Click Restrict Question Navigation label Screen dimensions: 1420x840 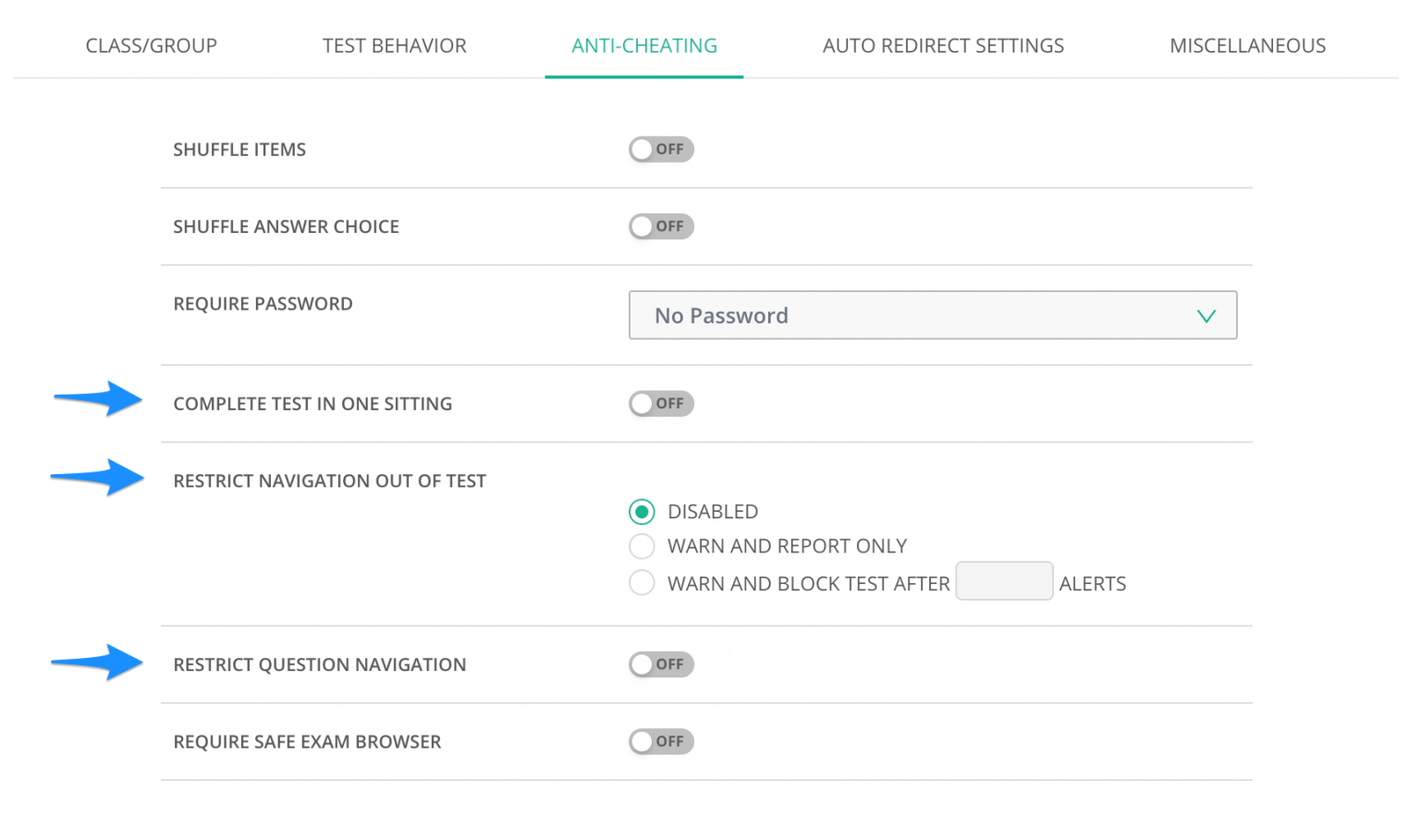click(320, 664)
